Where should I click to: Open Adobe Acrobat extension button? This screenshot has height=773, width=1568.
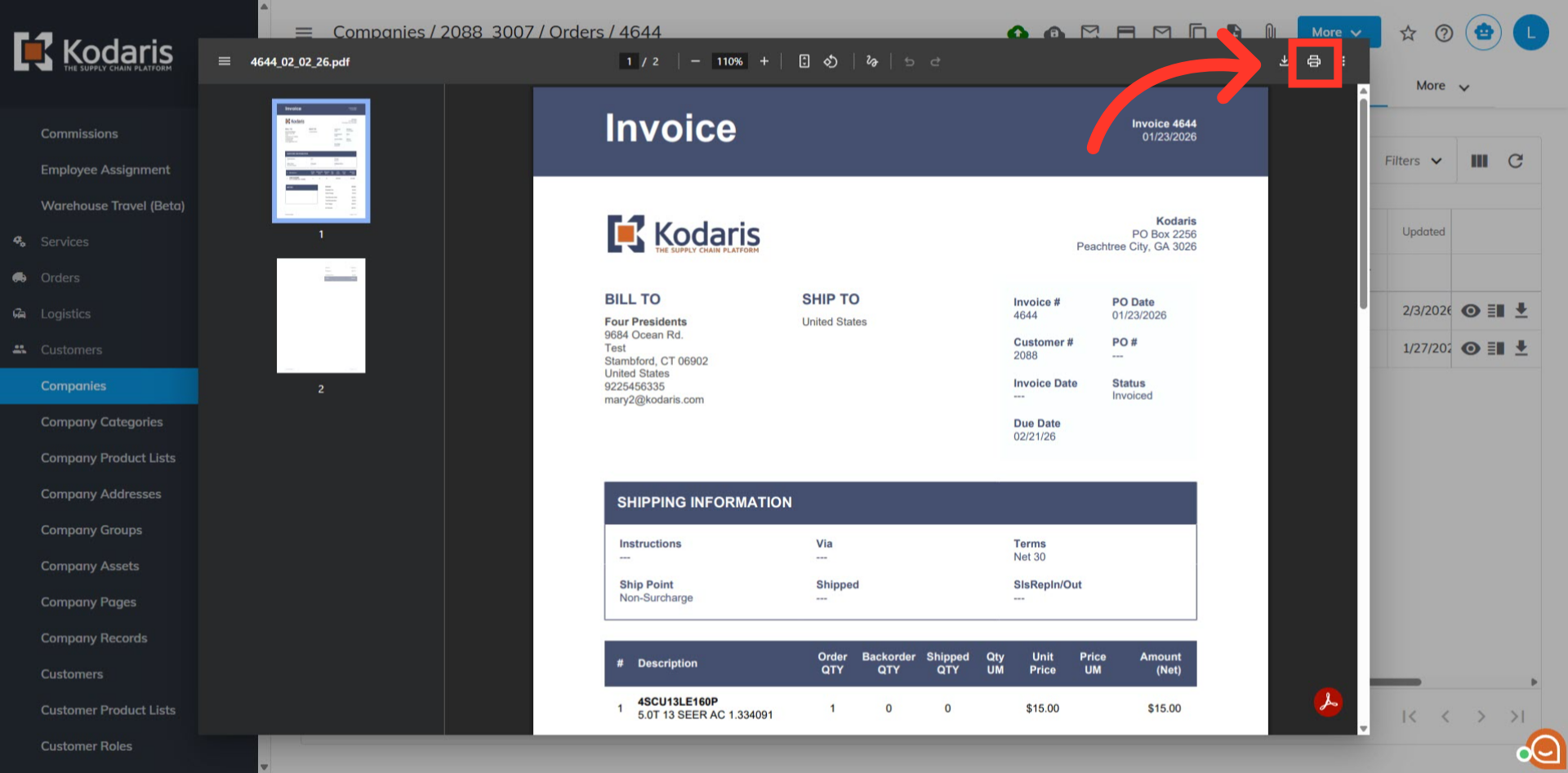pyautogui.click(x=1328, y=702)
